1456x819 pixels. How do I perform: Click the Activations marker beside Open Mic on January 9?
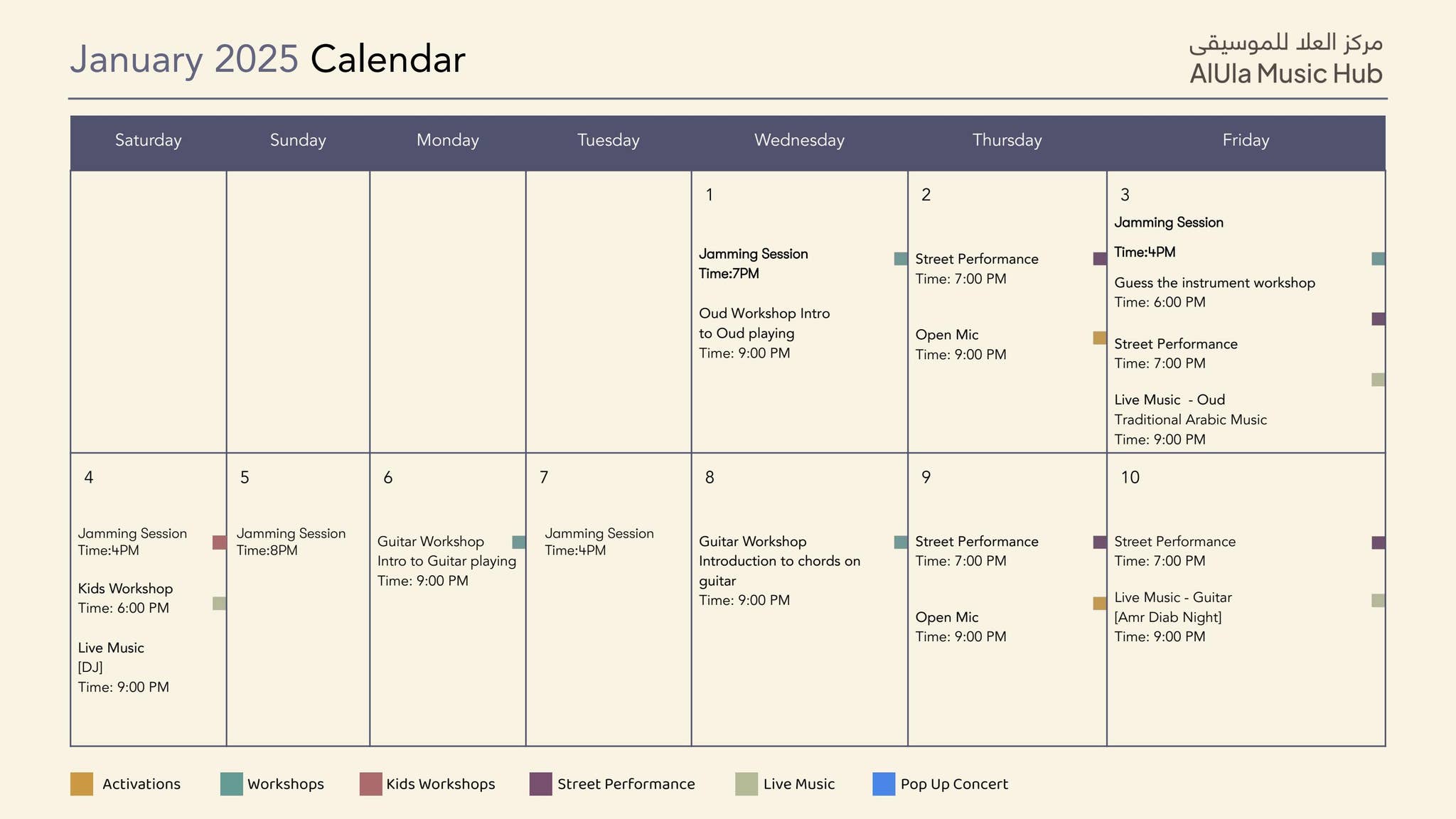[x=1097, y=603]
